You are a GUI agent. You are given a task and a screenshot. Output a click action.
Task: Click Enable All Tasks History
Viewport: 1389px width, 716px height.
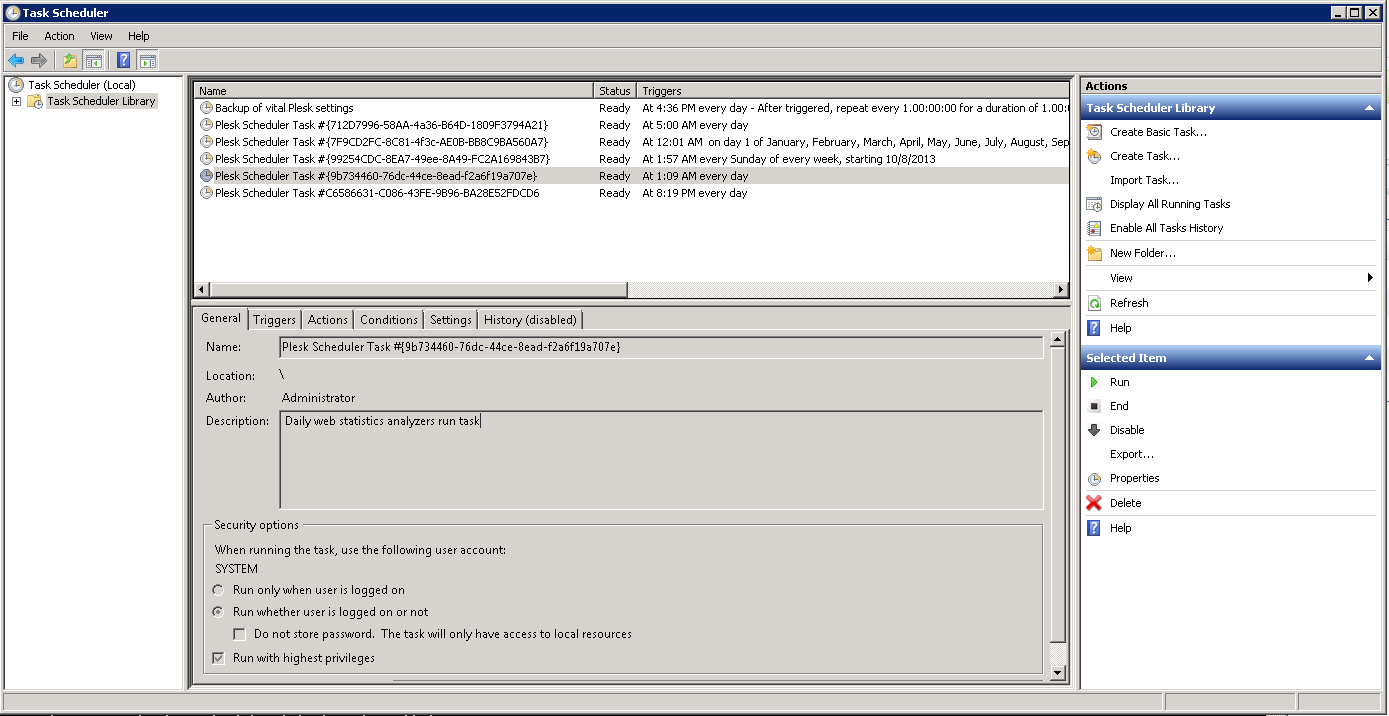pyautogui.click(x=1166, y=228)
